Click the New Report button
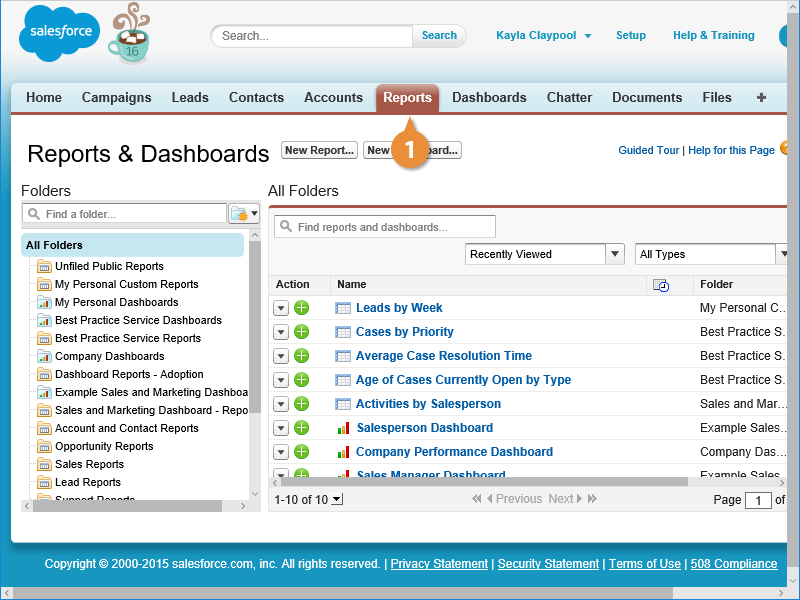Screen dimensions: 800x600 point(319,150)
